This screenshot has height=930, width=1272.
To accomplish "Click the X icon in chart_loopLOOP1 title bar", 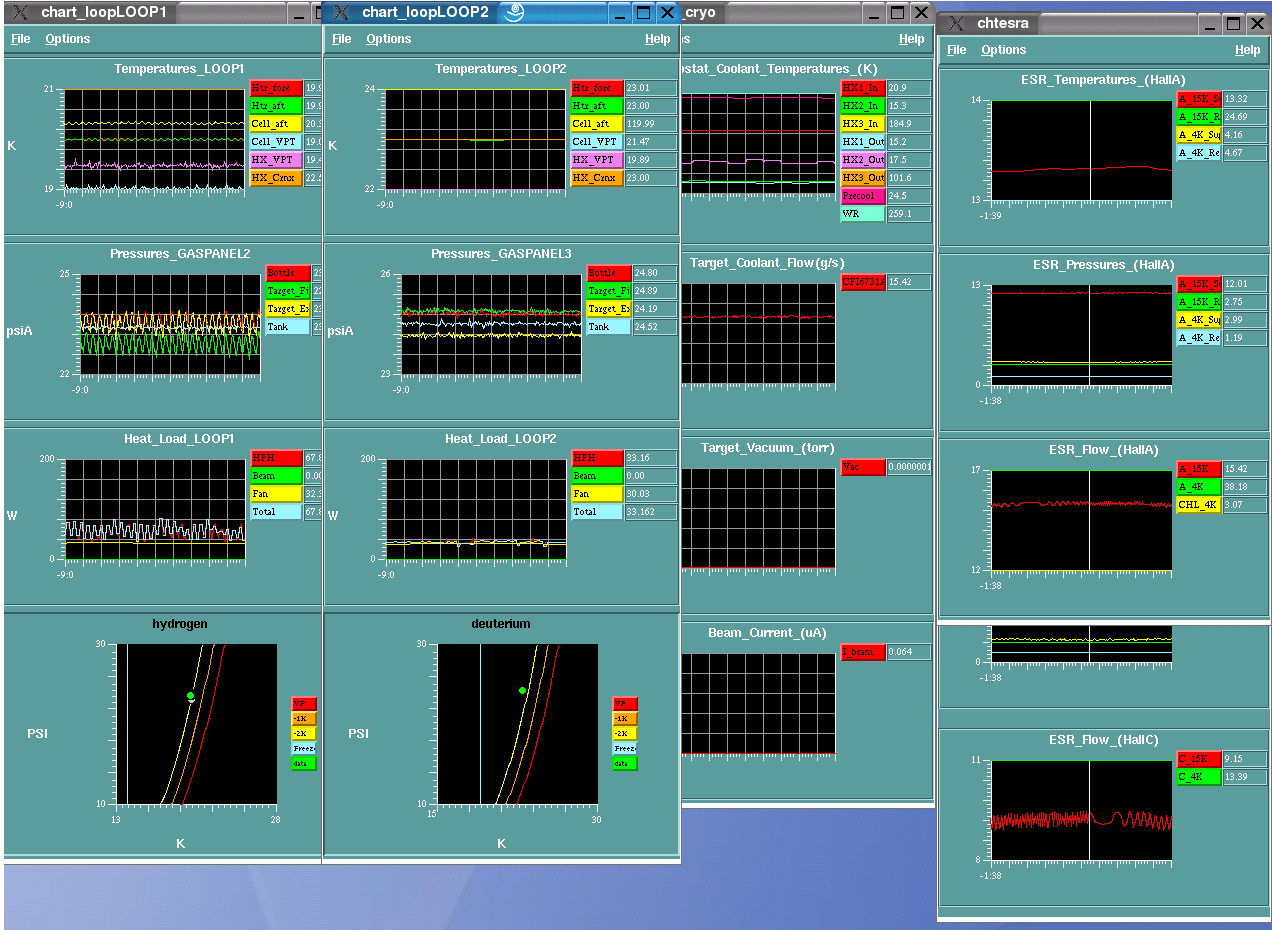I will pyautogui.click(x=19, y=12).
